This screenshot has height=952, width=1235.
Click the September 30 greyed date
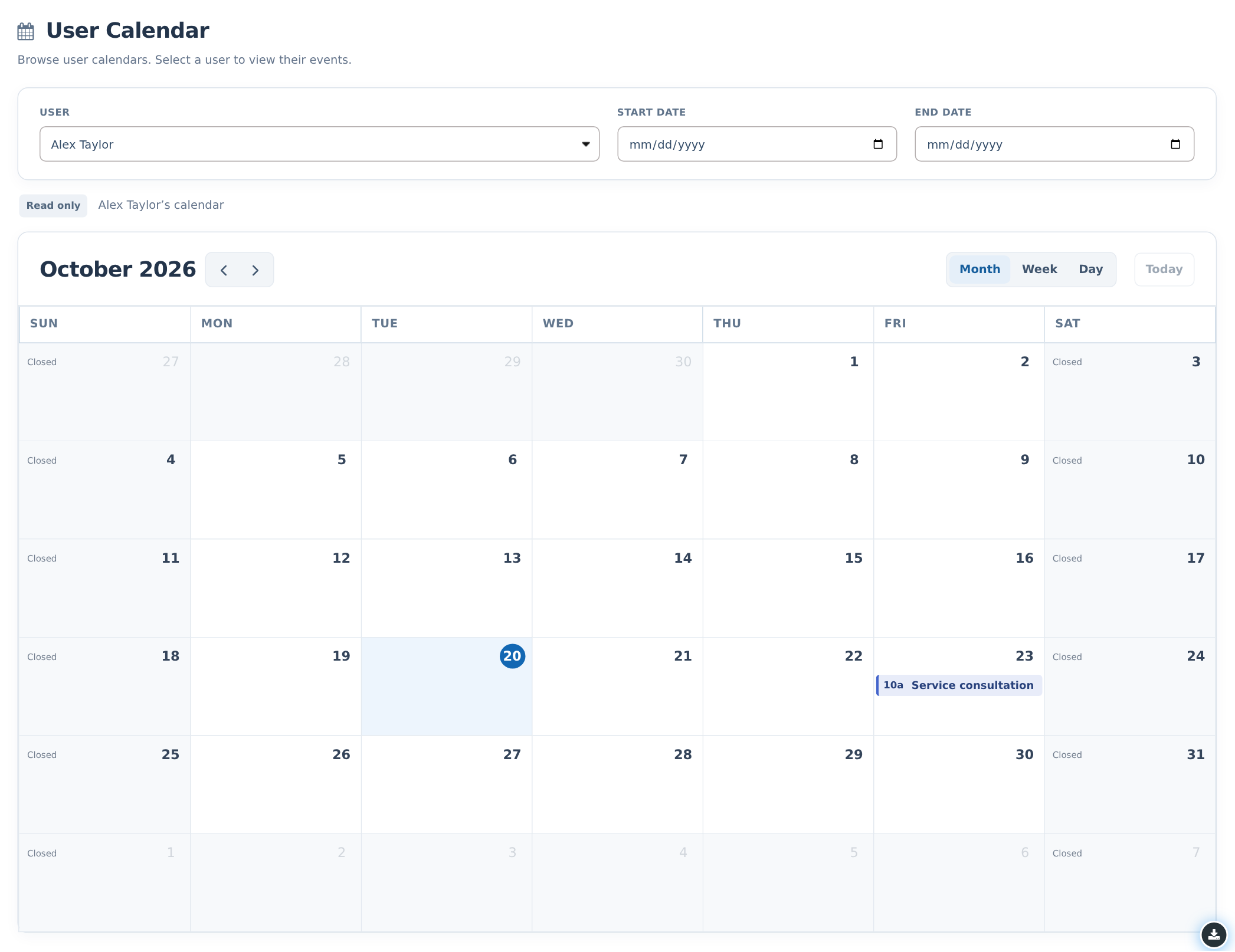683,362
